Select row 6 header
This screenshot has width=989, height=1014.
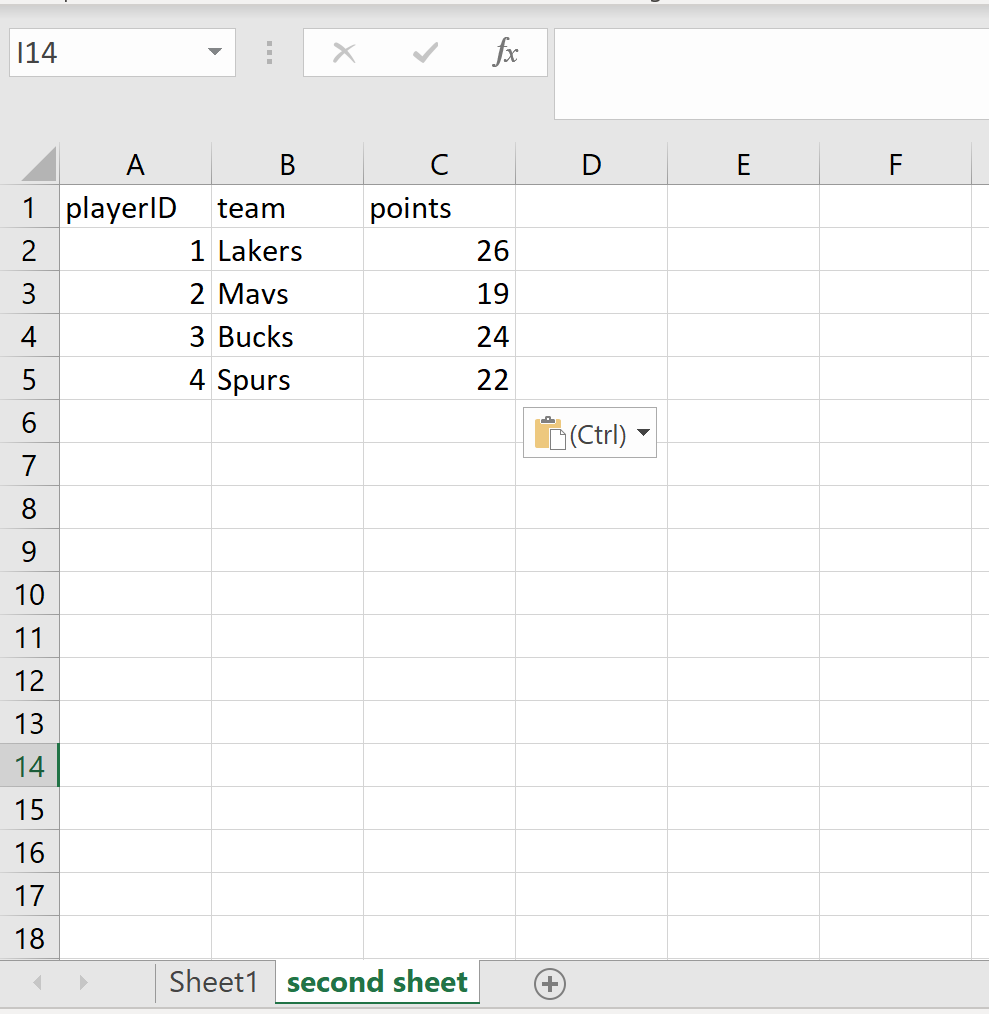pyautogui.click(x=29, y=422)
